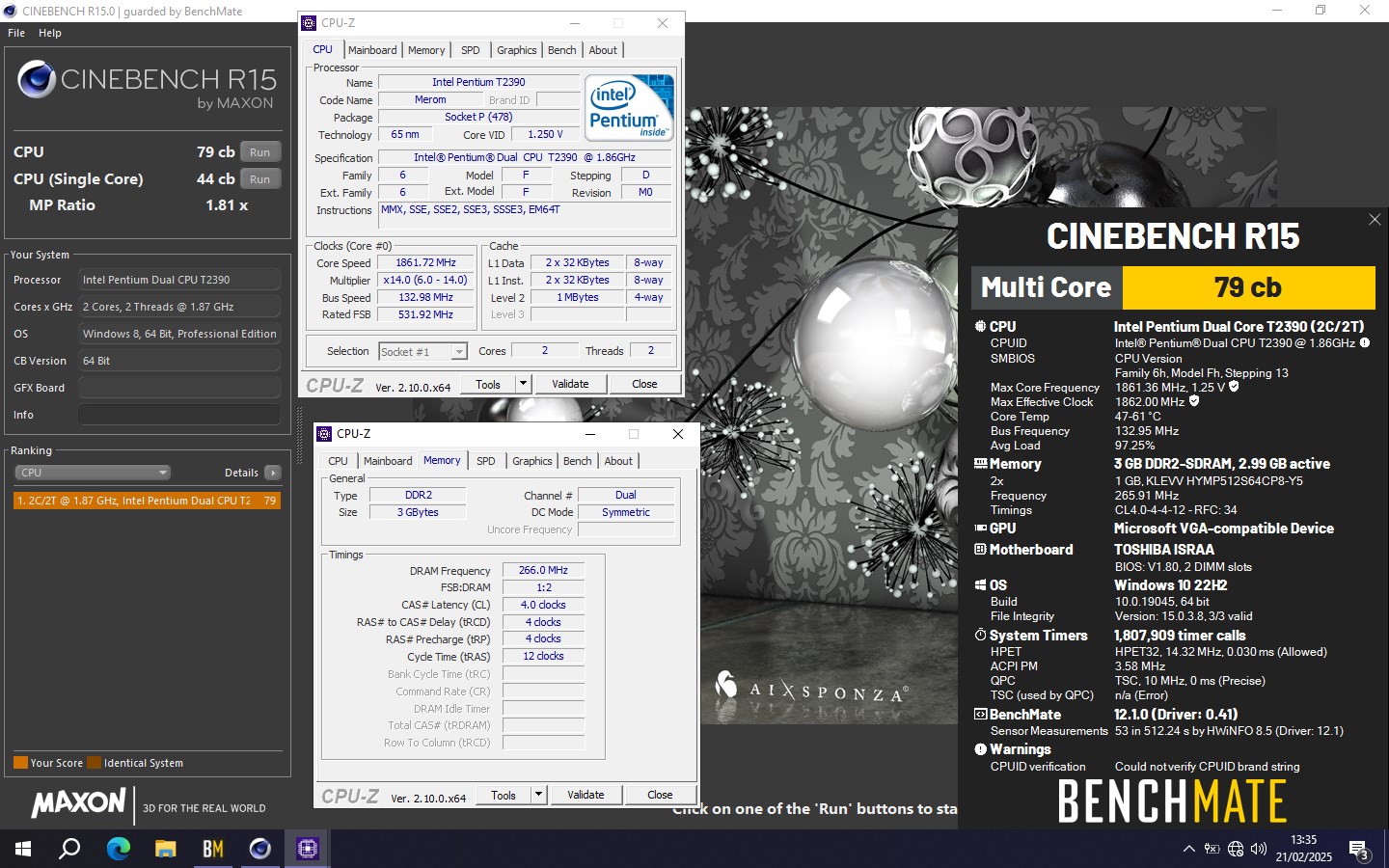1389x868 pixels.
Task: Switch to CPU tab in Memory CPU-Z window
Action: pyautogui.click(x=338, y=461)
